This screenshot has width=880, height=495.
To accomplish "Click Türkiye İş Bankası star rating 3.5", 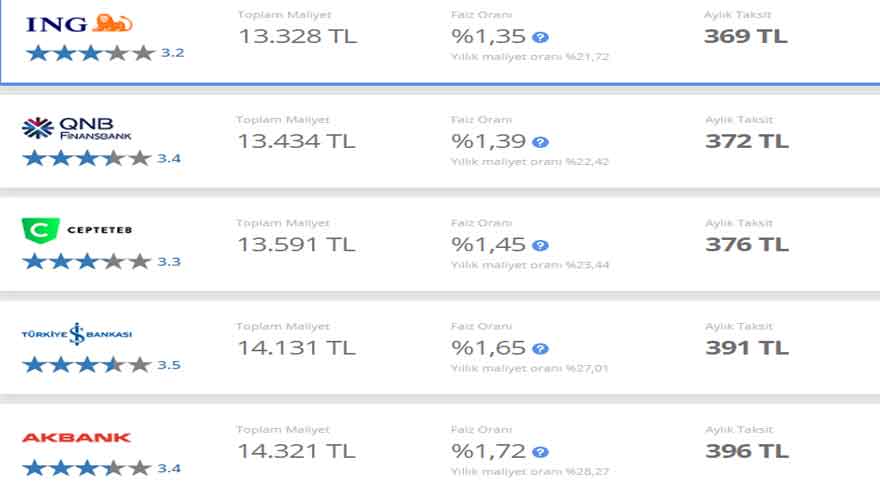I will coord(102,365).
